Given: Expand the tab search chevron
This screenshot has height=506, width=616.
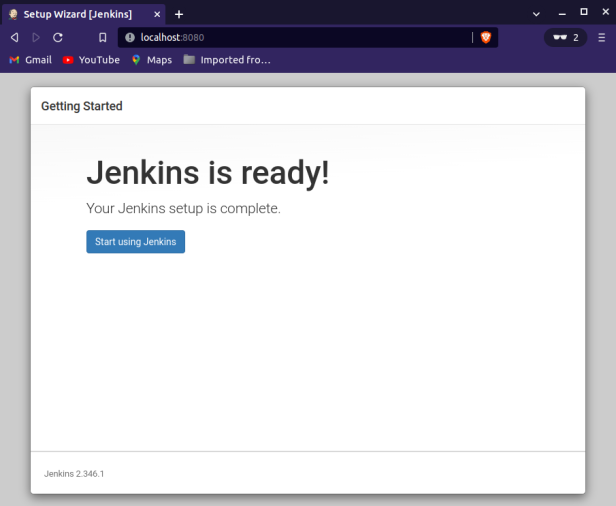Looking at the screenshot, I should [x=536, y=14].
